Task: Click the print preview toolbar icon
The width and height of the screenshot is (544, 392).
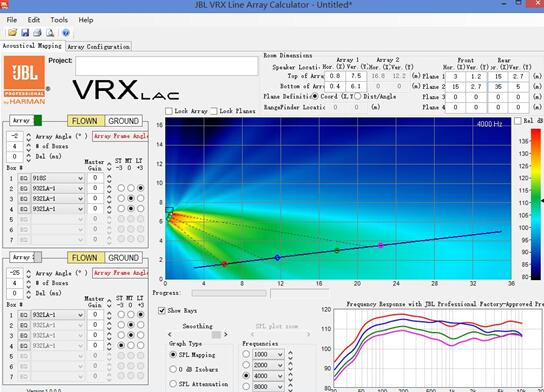Action: [50, 33]
